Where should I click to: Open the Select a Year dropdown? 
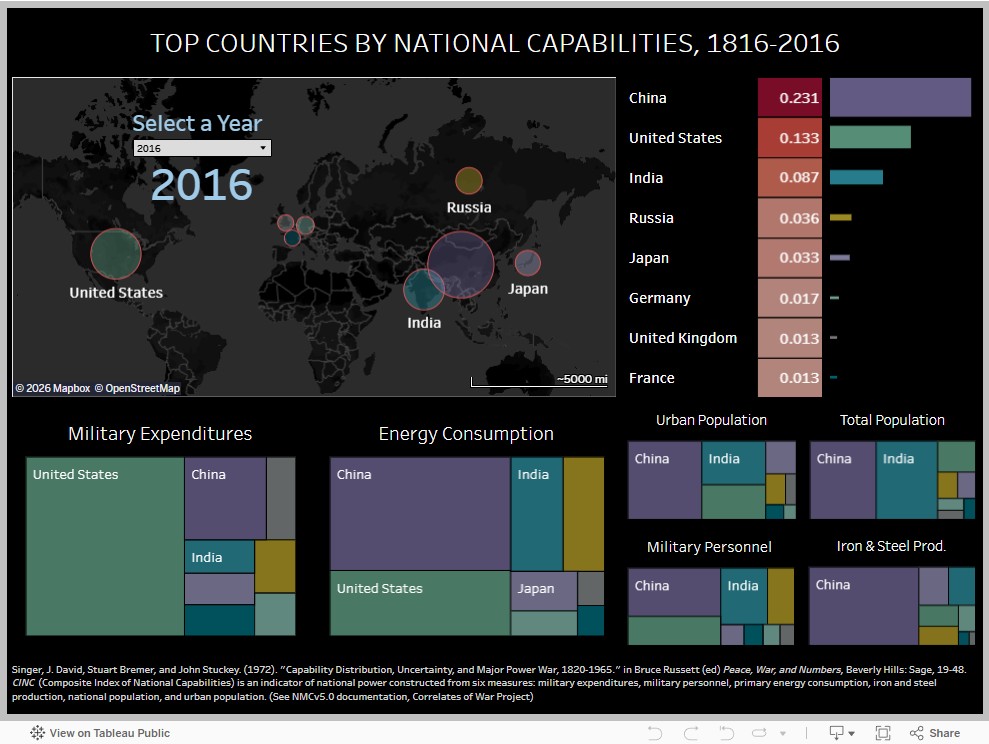[x=202, y=147]
